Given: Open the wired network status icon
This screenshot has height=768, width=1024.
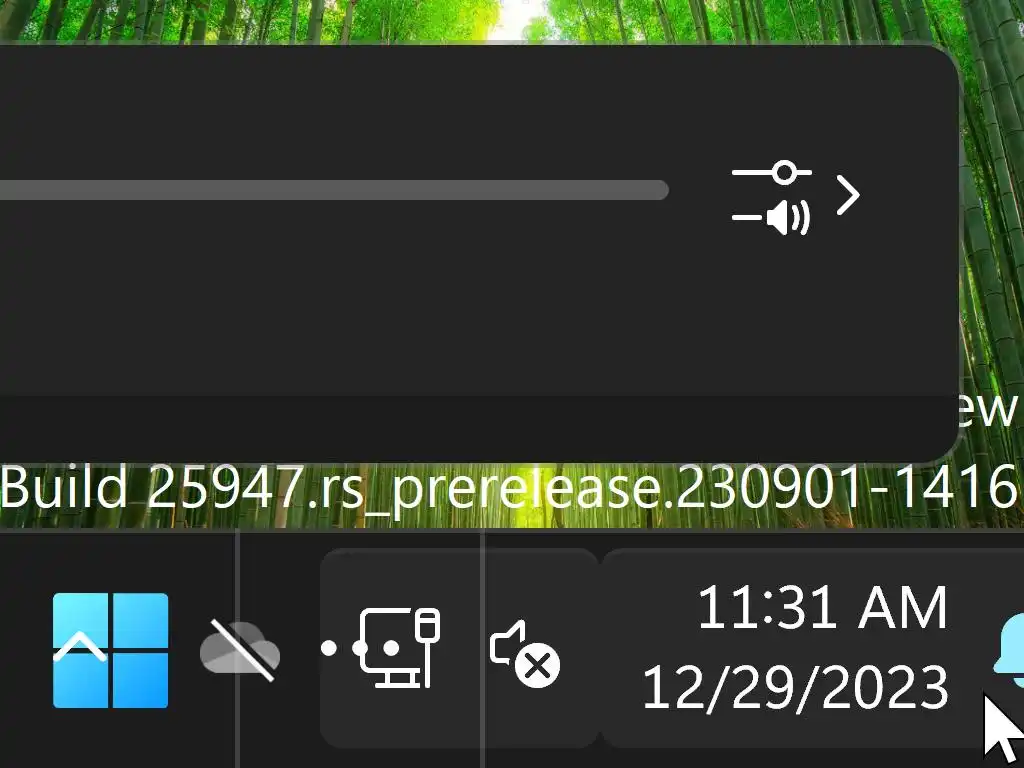Looking at the screenshot, I should 400,648.
